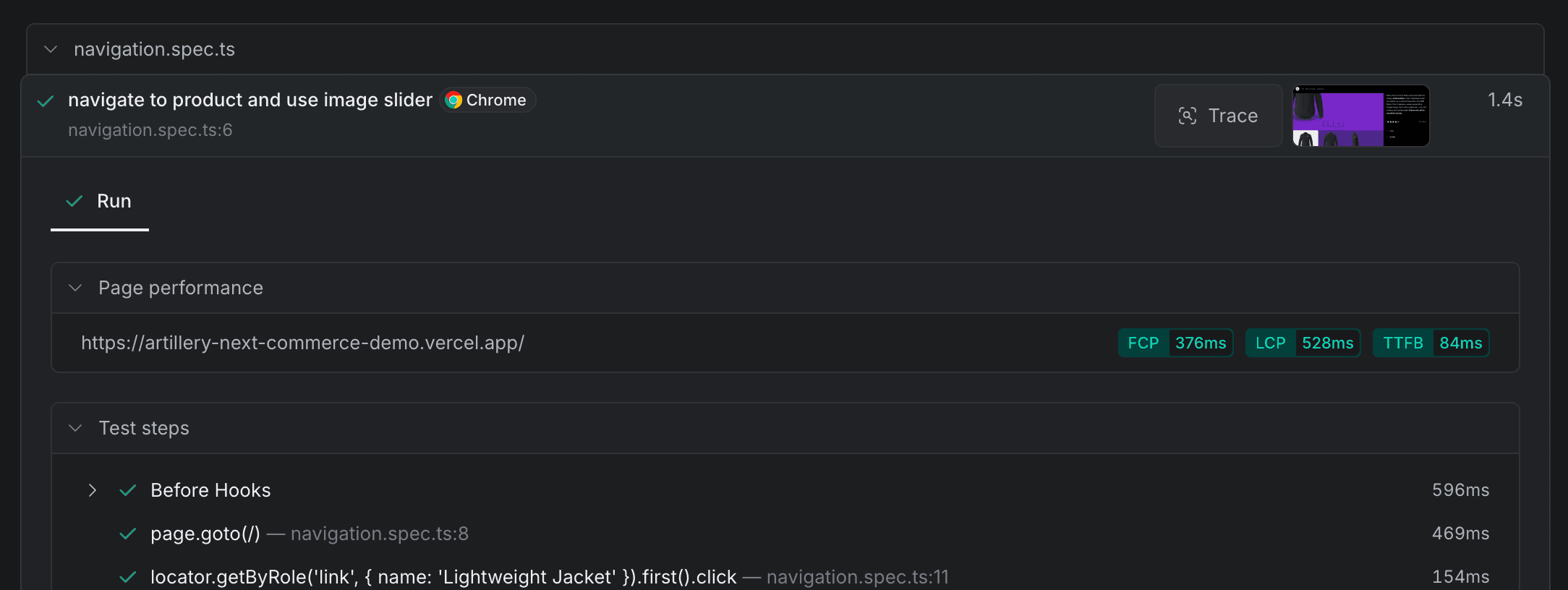Click the Lightweight Jacket click step checkmark
The width and height of the screenshot is (1568, 590).
[128, 577]
